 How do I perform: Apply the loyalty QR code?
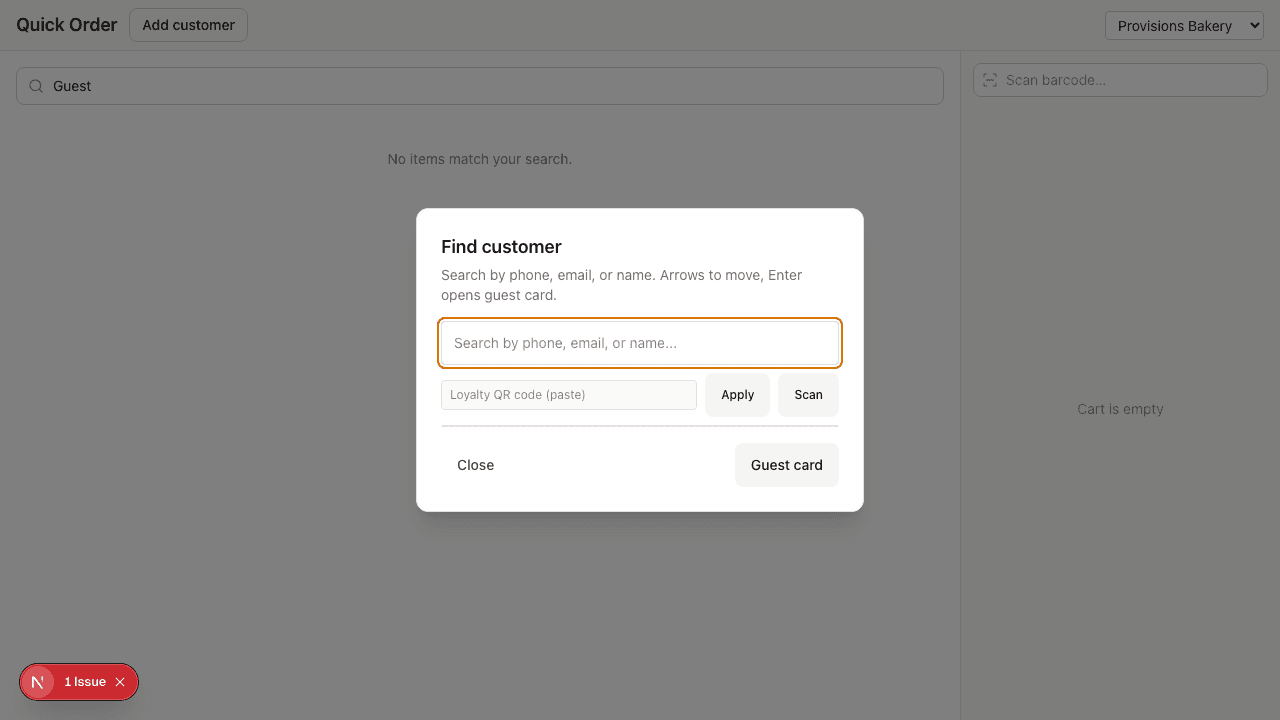point(737,395)
